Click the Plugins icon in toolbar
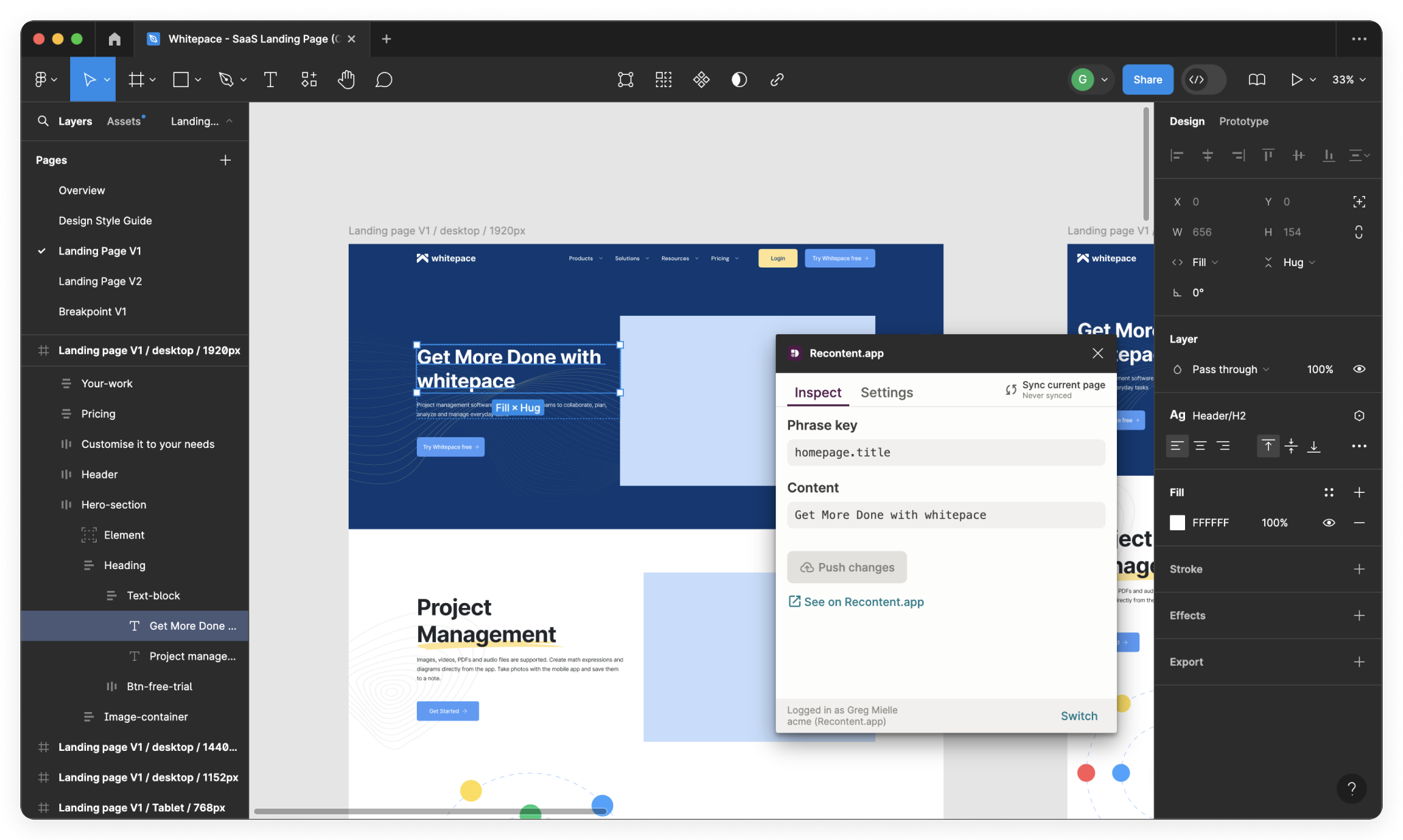This screenshot has height=840, width=1403. click(x=700, y=79)
